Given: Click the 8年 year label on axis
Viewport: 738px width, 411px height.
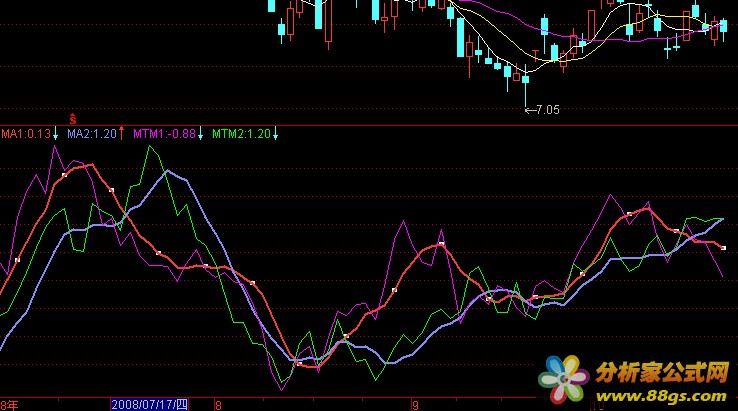Looking at the screenshot, I should [9, 405].
